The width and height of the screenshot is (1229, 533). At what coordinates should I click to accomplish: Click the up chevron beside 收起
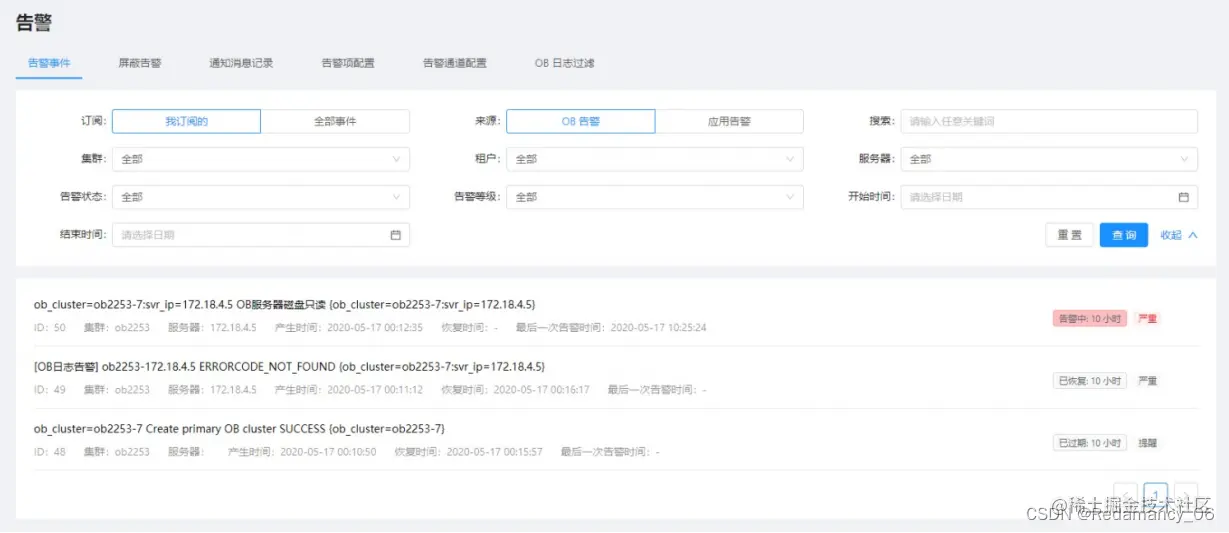coord(1193,235)
